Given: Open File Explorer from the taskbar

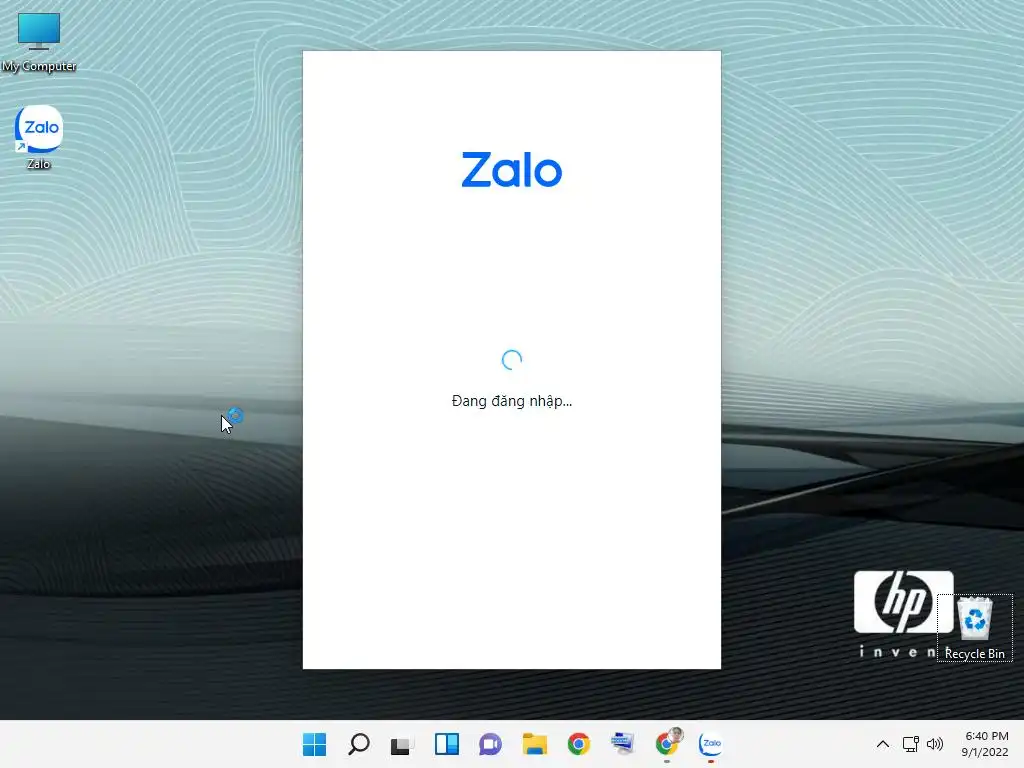Looking at the screenshot, I should (535, 744).
